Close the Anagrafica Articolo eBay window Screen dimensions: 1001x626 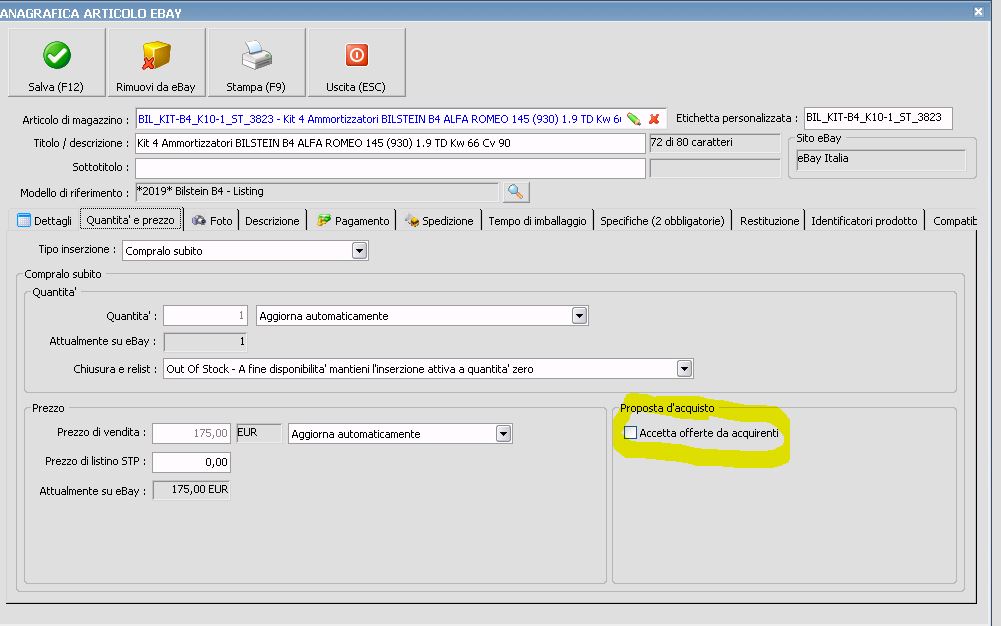(978, 11)
